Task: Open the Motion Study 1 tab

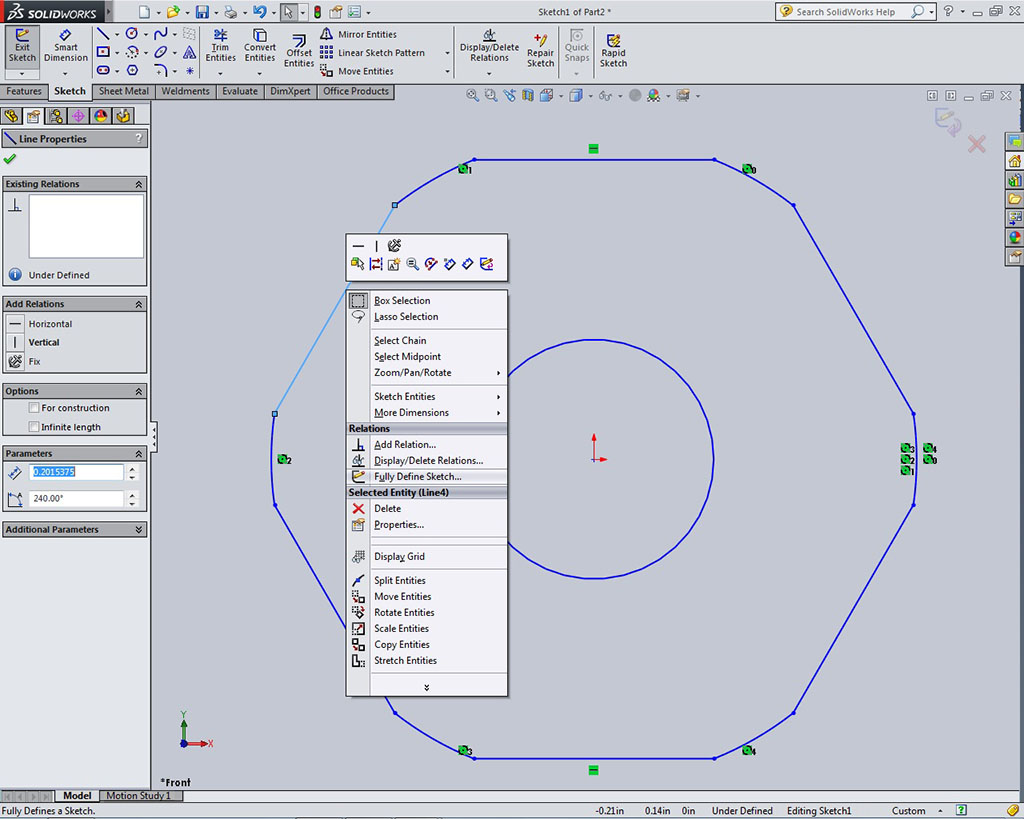Action: (138, 796)
